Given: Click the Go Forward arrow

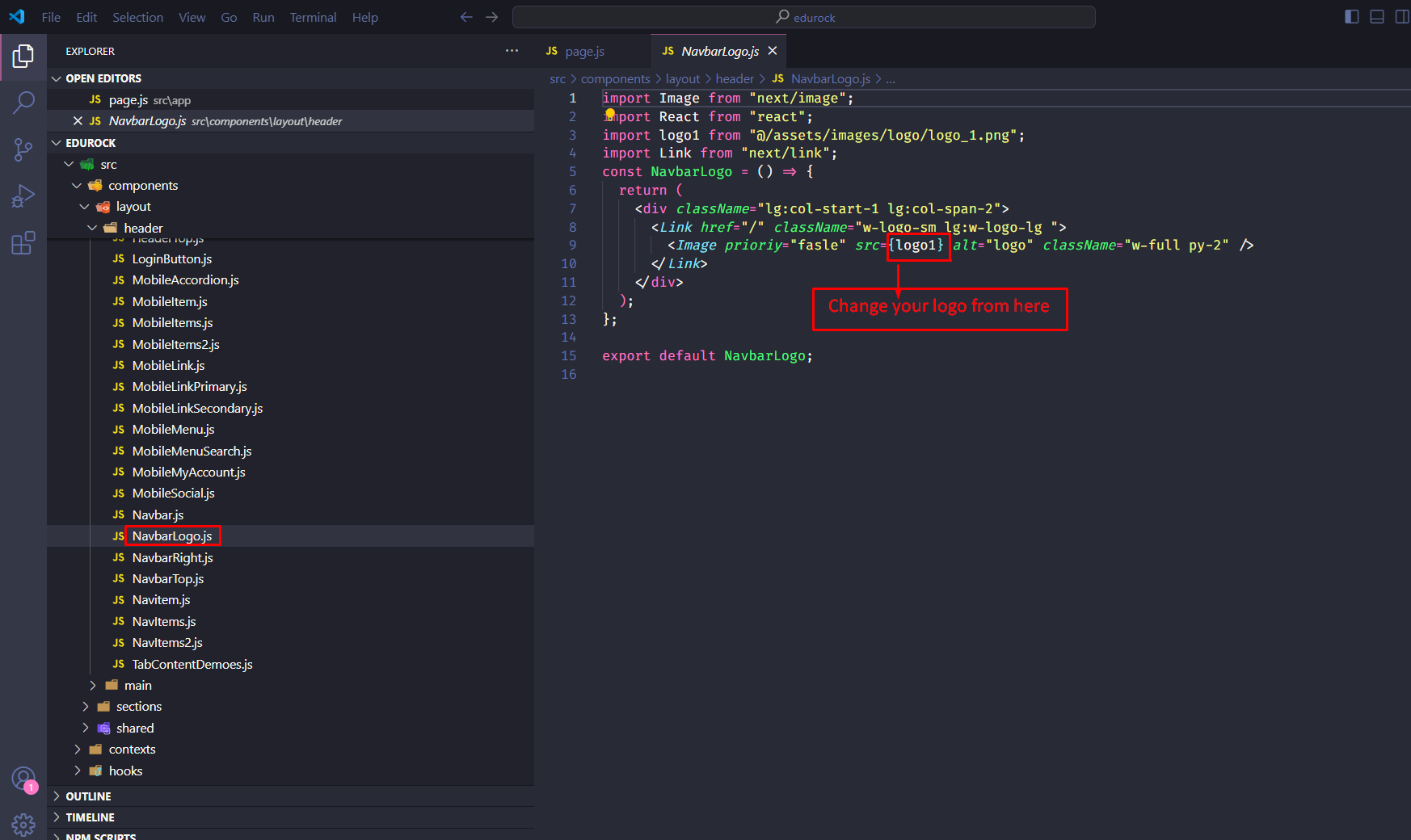Looking at the screenshot, I should coord(491,17).
